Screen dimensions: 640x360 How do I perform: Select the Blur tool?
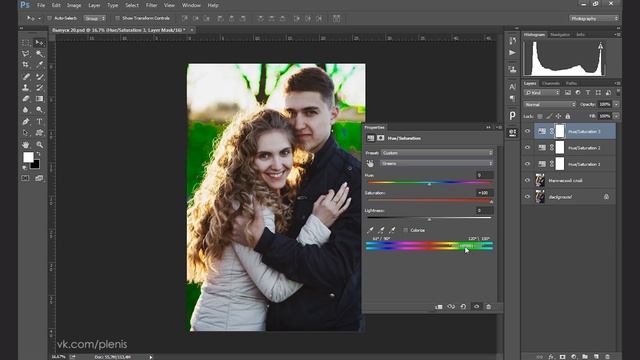(25, 110)
